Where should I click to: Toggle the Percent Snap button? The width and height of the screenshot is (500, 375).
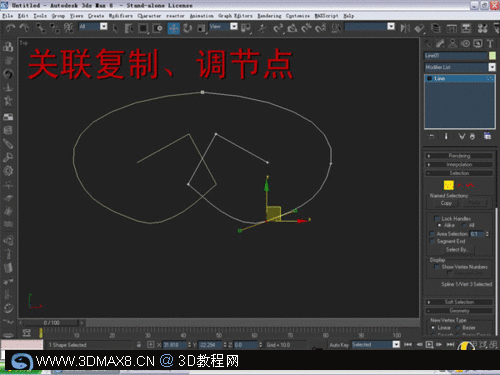tap(306, 28)
